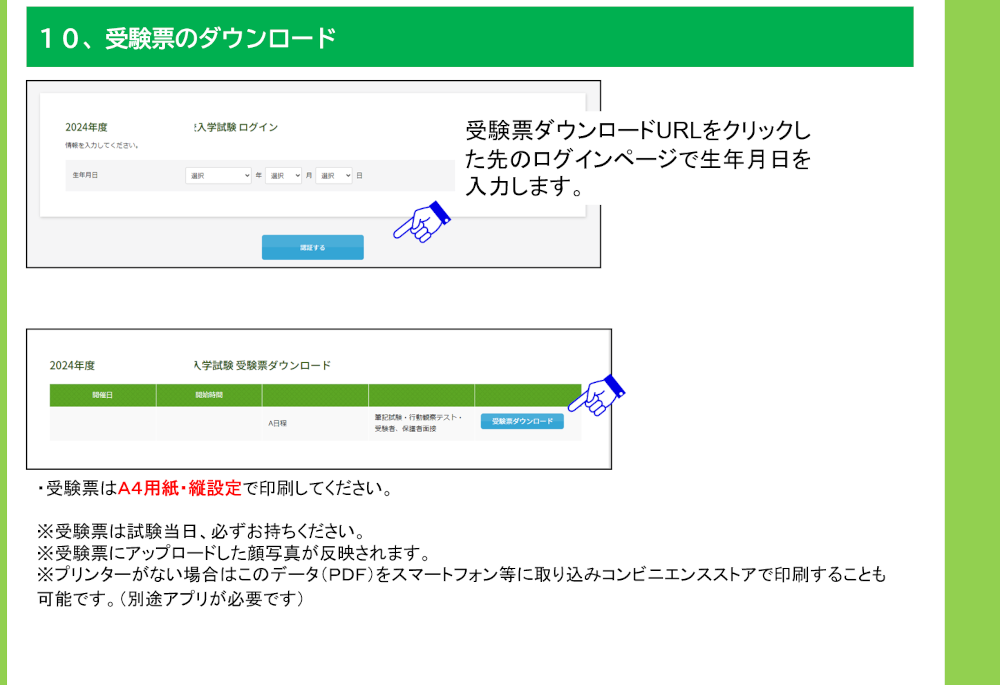Click the 開催日 table column header

point(102,395)
